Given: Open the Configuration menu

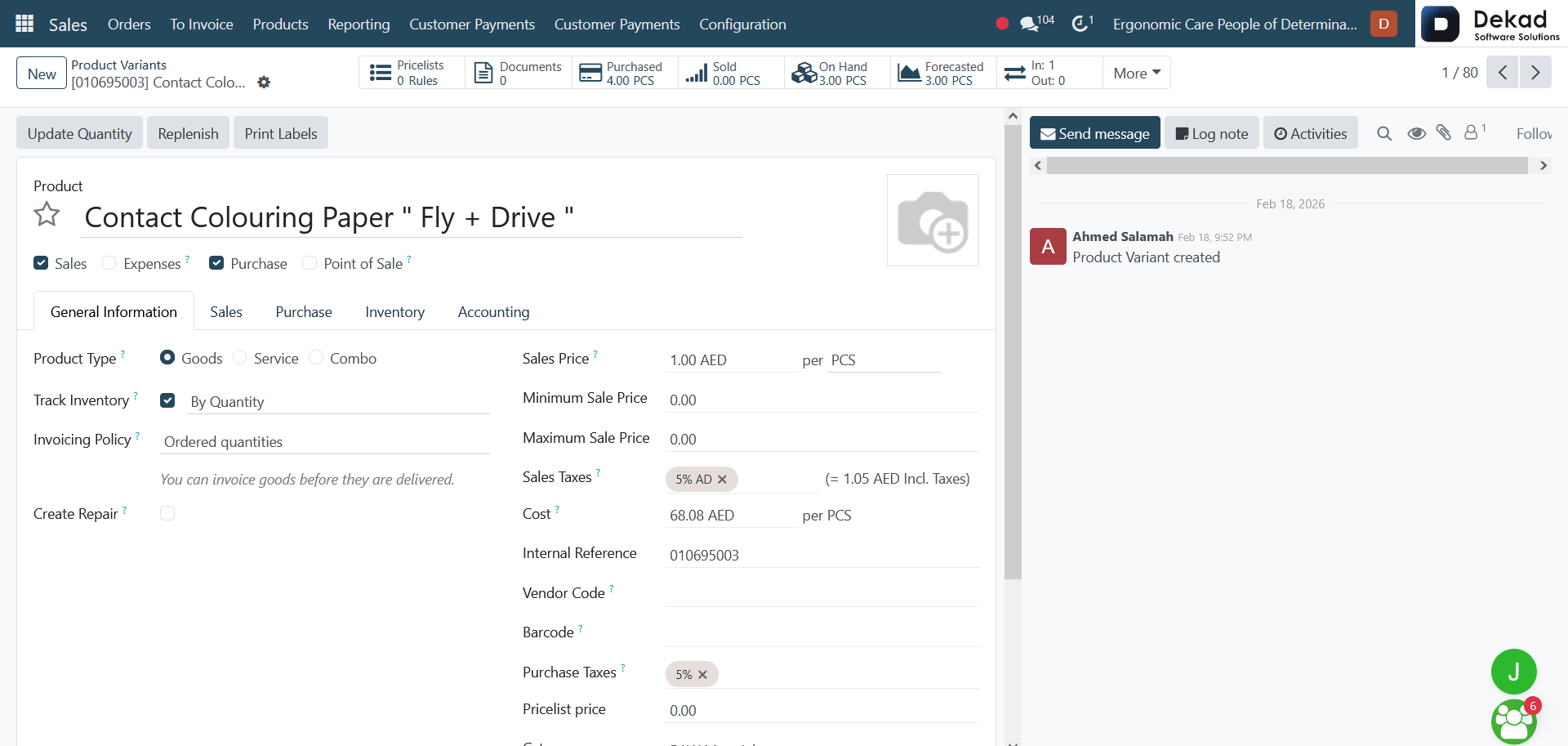Looking at the screenshot, I should (742, 24).
